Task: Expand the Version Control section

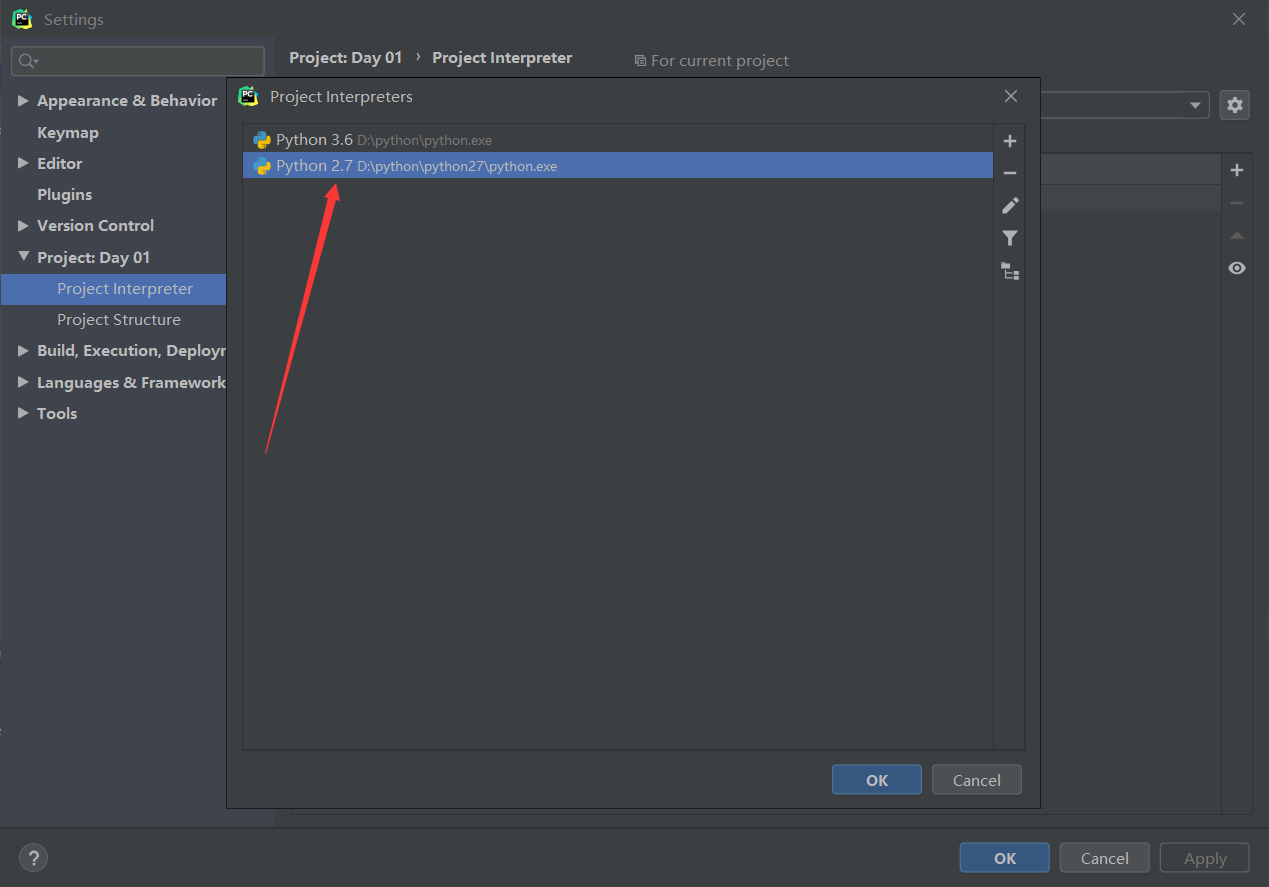Action: tap(24, 226)
